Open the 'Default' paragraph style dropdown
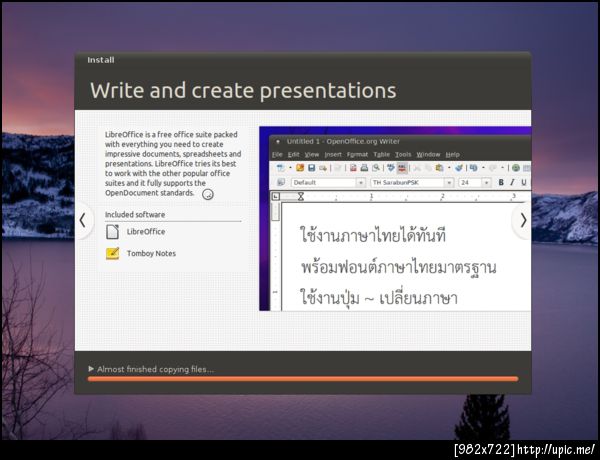The image size is (600, 460). [x=360, y=183]
